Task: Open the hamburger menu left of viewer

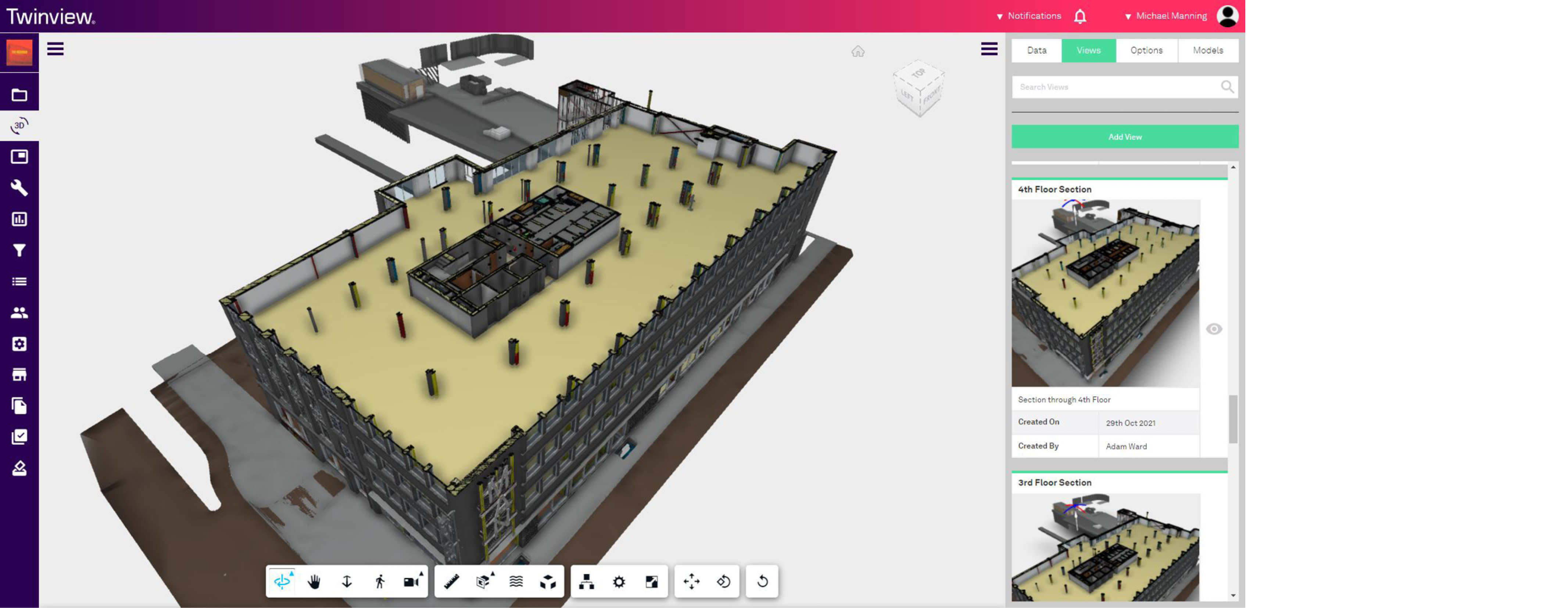Action: tap(56, 49)
